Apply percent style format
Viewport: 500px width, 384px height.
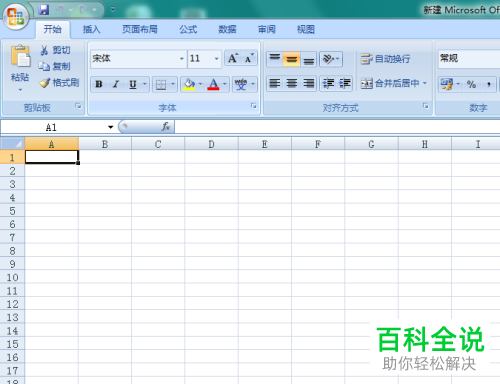[x=471, y=84]
